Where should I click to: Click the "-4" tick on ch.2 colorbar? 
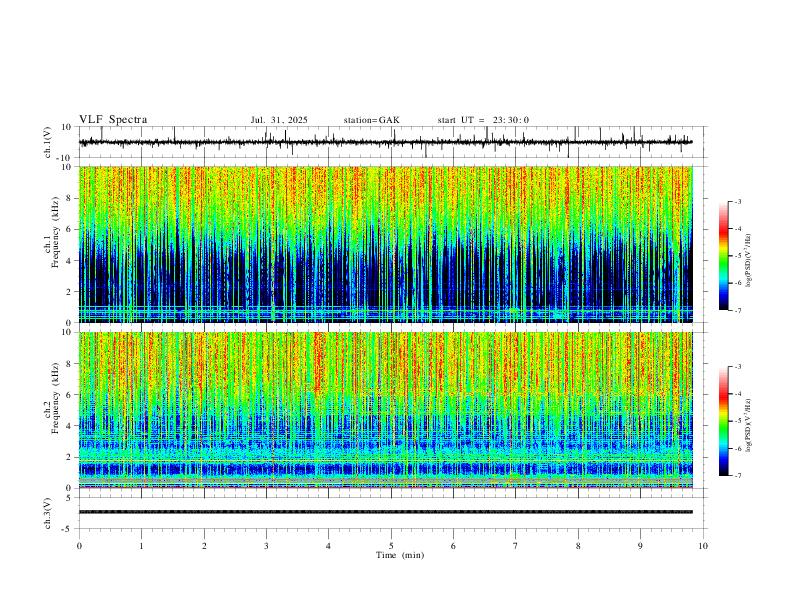click(738, 394)
